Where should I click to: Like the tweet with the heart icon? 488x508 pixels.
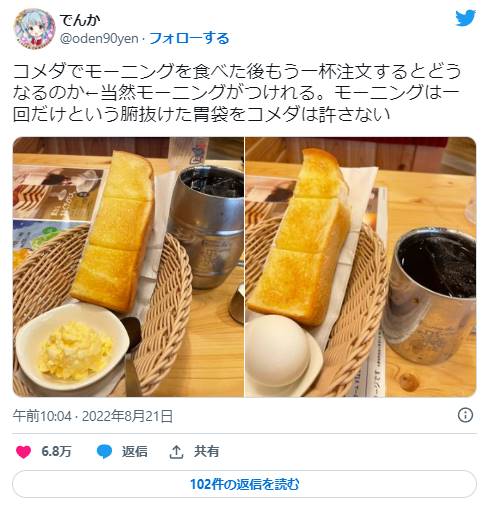tap(23, 452)
